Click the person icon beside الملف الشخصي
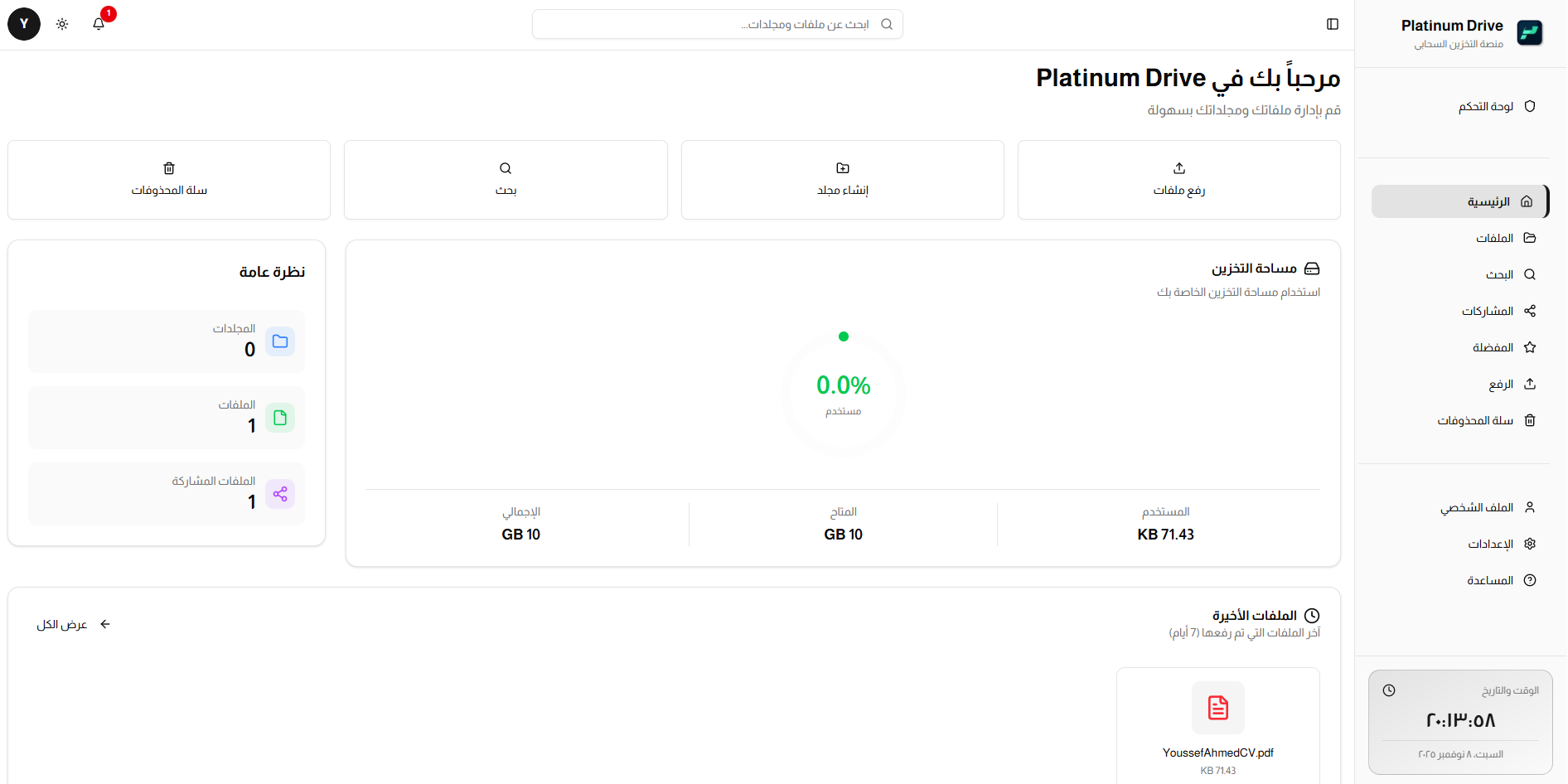The height and width of the screenshot is (784, 1568). [x=1530, y=507]
